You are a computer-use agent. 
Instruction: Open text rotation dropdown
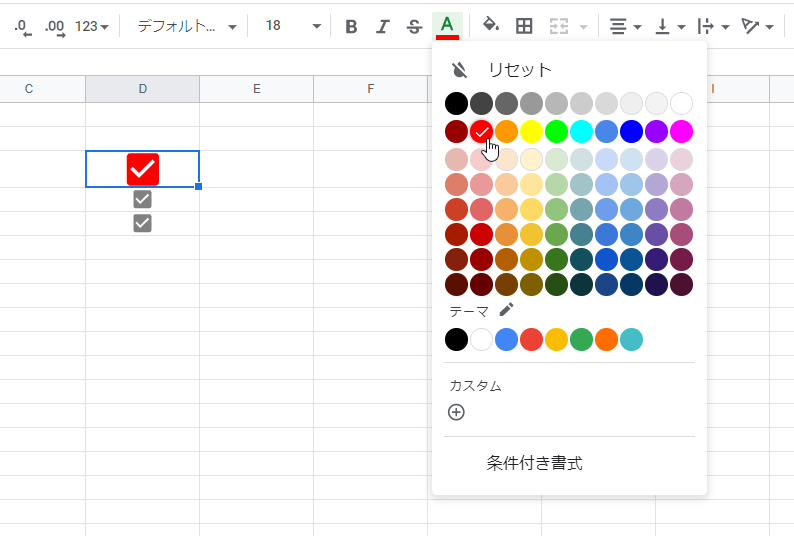(x=757, y=26)
